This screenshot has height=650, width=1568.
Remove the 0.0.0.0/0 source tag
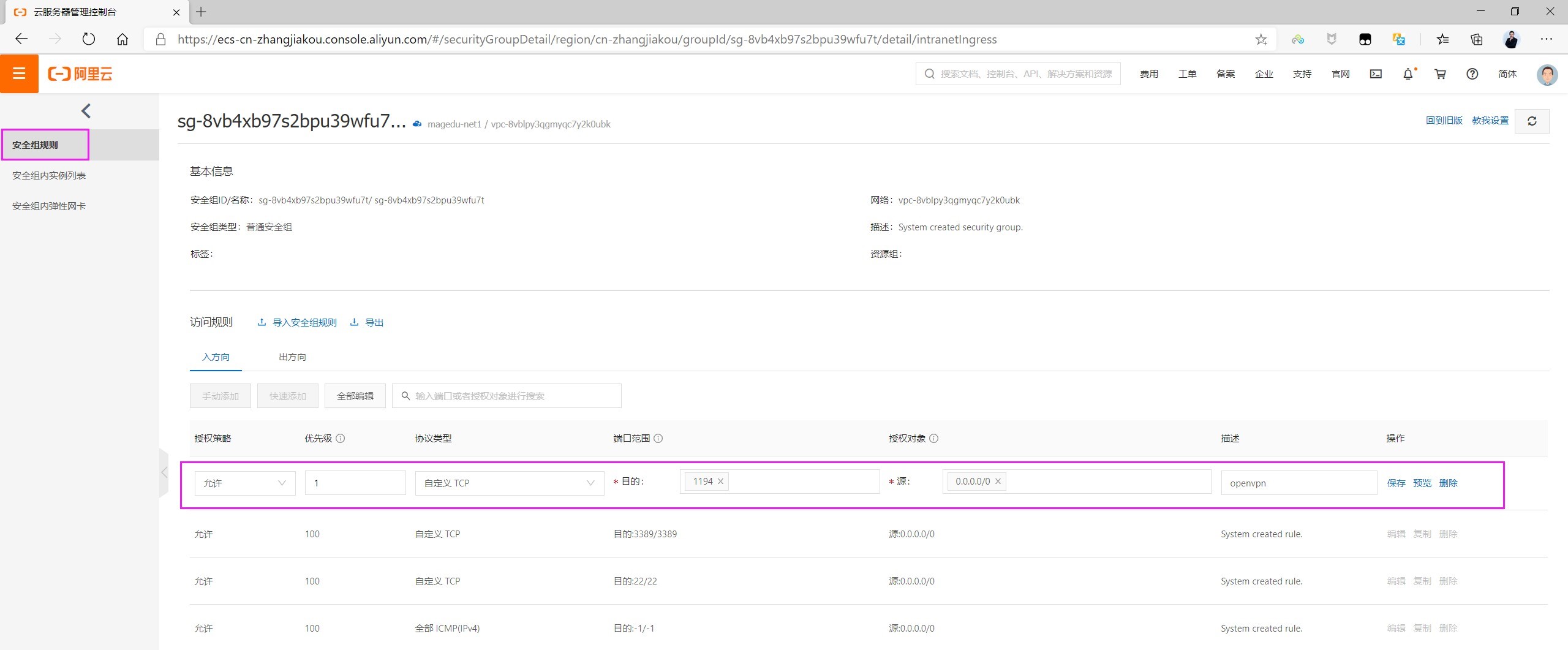pos(998,481)
